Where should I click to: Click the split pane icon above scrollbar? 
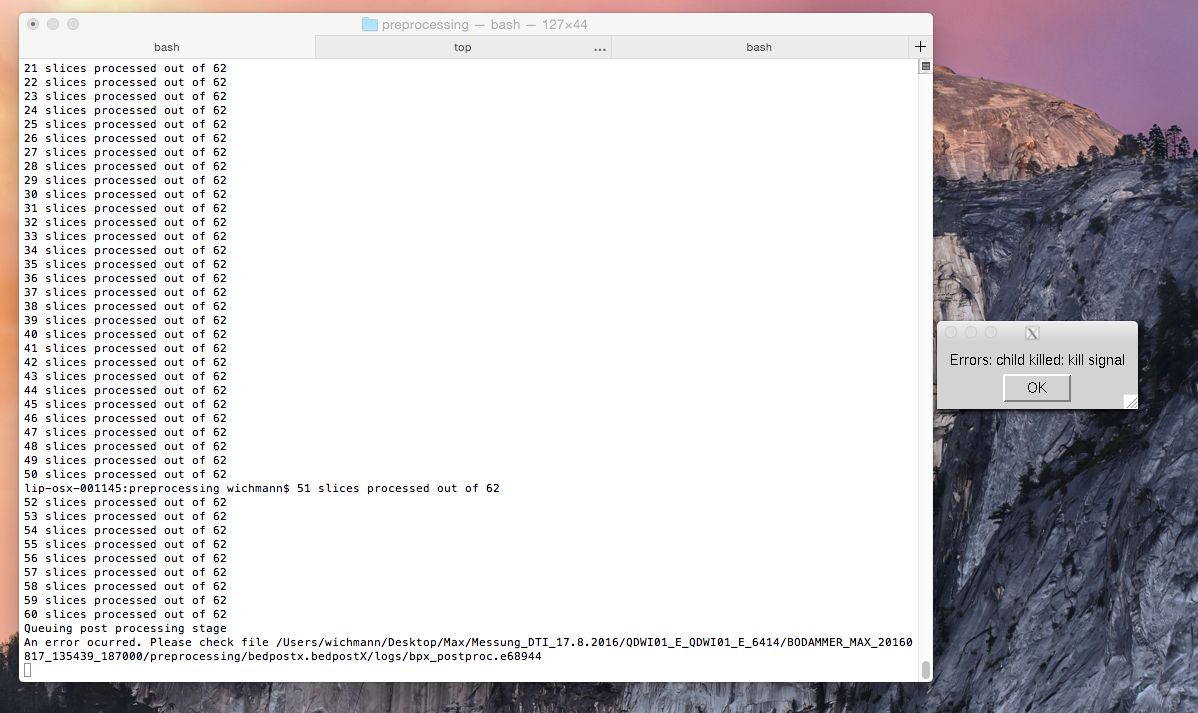pyautogui.click(x=925, y=66)
